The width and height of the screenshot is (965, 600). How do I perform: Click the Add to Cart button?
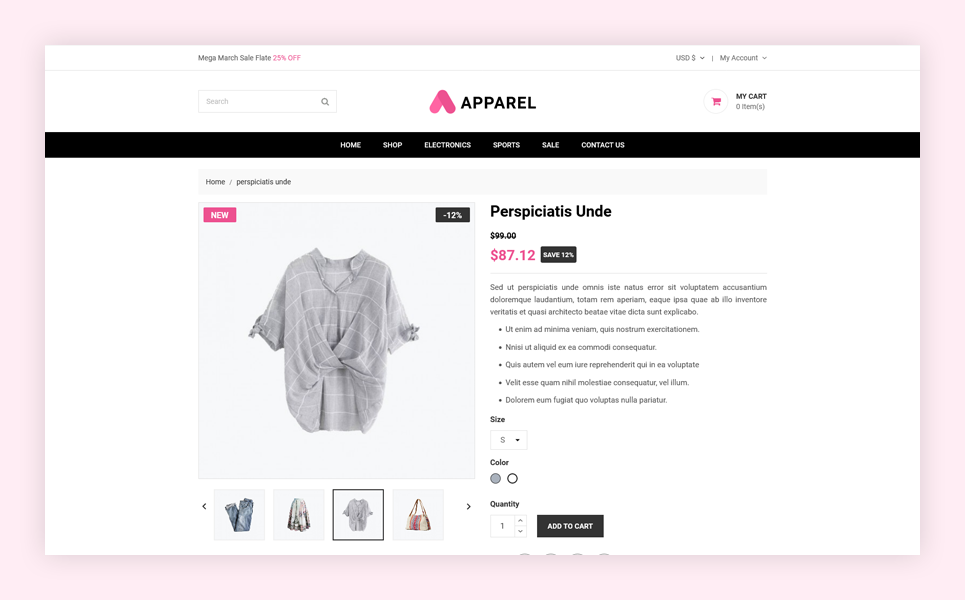point(570,526)
